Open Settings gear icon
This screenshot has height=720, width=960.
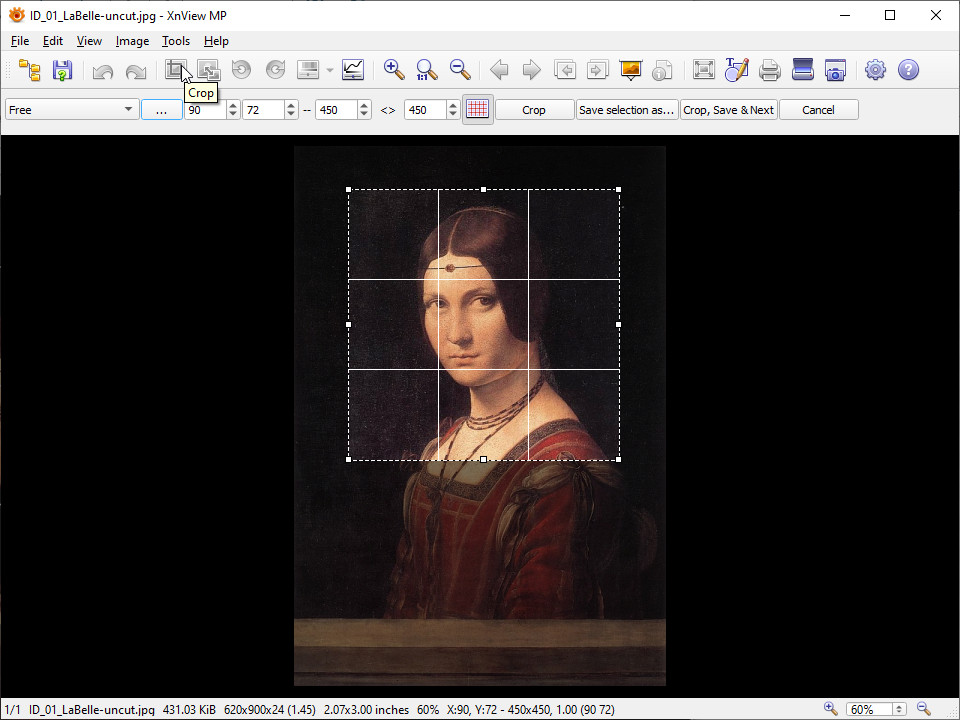(x=876, y=70)
